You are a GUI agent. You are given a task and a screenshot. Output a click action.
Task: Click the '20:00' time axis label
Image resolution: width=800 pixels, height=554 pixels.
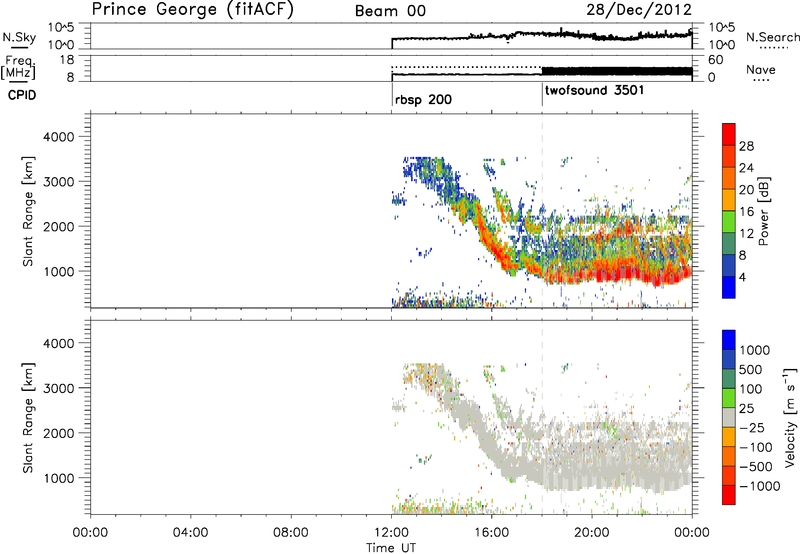click(x=592, y=533)
